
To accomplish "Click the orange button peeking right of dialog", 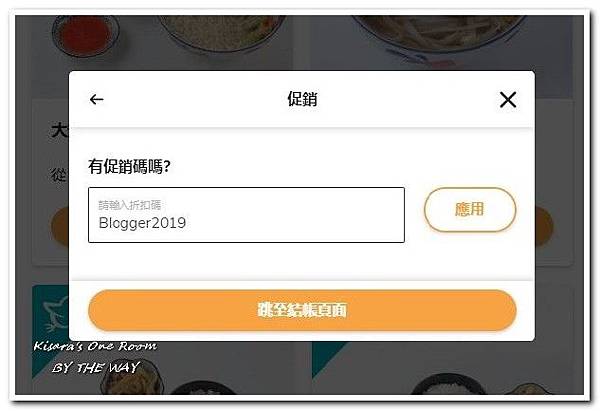I will 544,227.
